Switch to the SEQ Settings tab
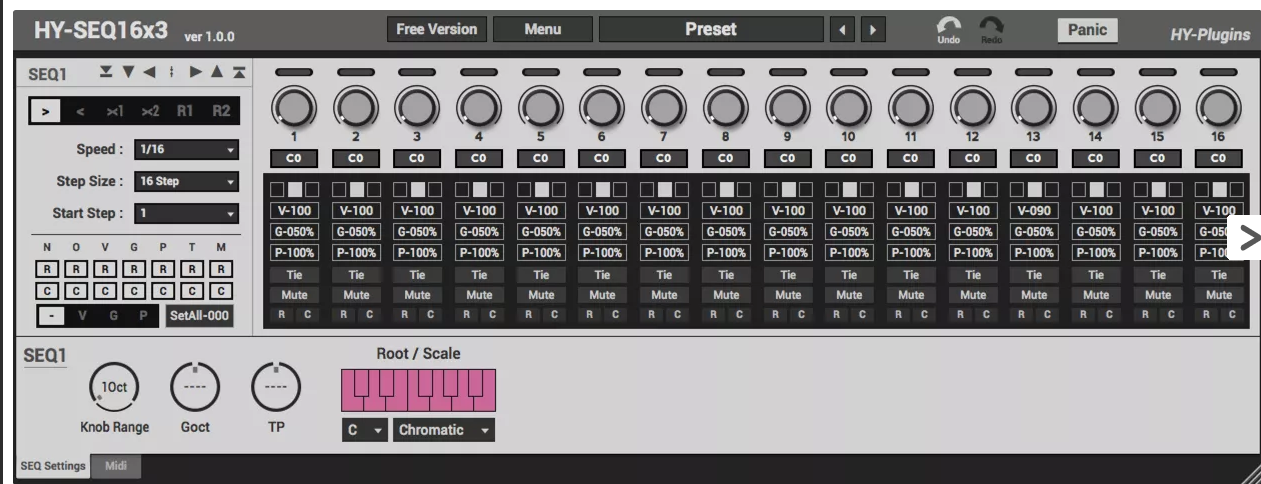Screen dimensions: 1261x484 (52, 466)
